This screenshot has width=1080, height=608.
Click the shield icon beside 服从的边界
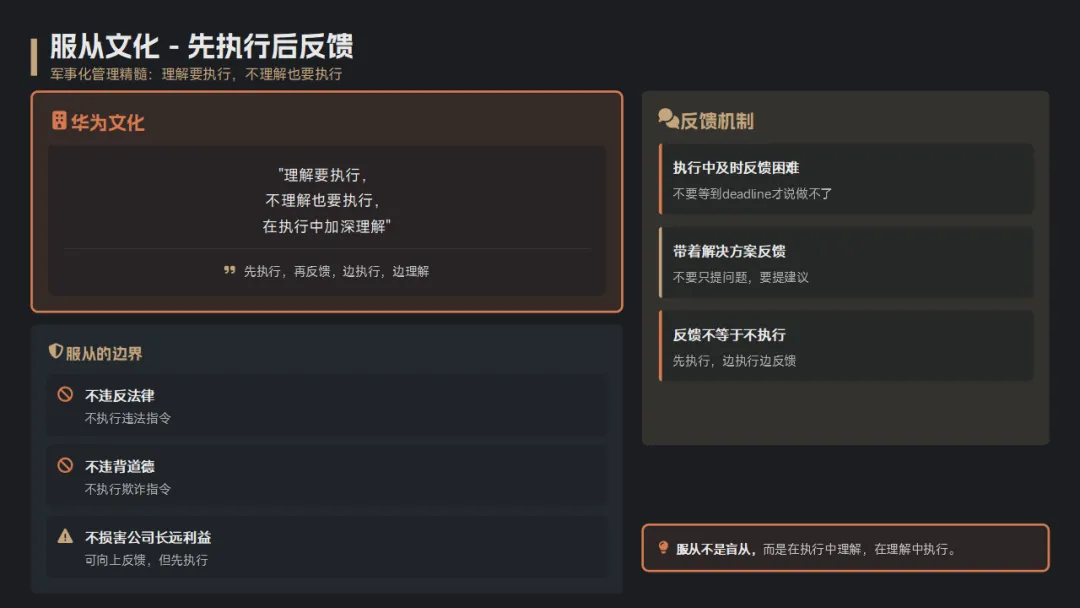pyautogui.click(x=56, y=351)
